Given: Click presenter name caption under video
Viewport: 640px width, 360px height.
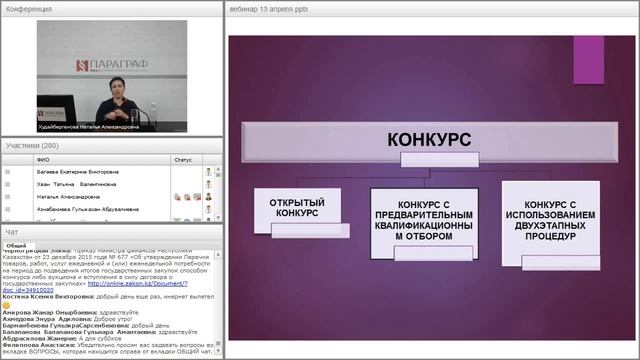Looking at the screenshot, I should click(89, 127).
